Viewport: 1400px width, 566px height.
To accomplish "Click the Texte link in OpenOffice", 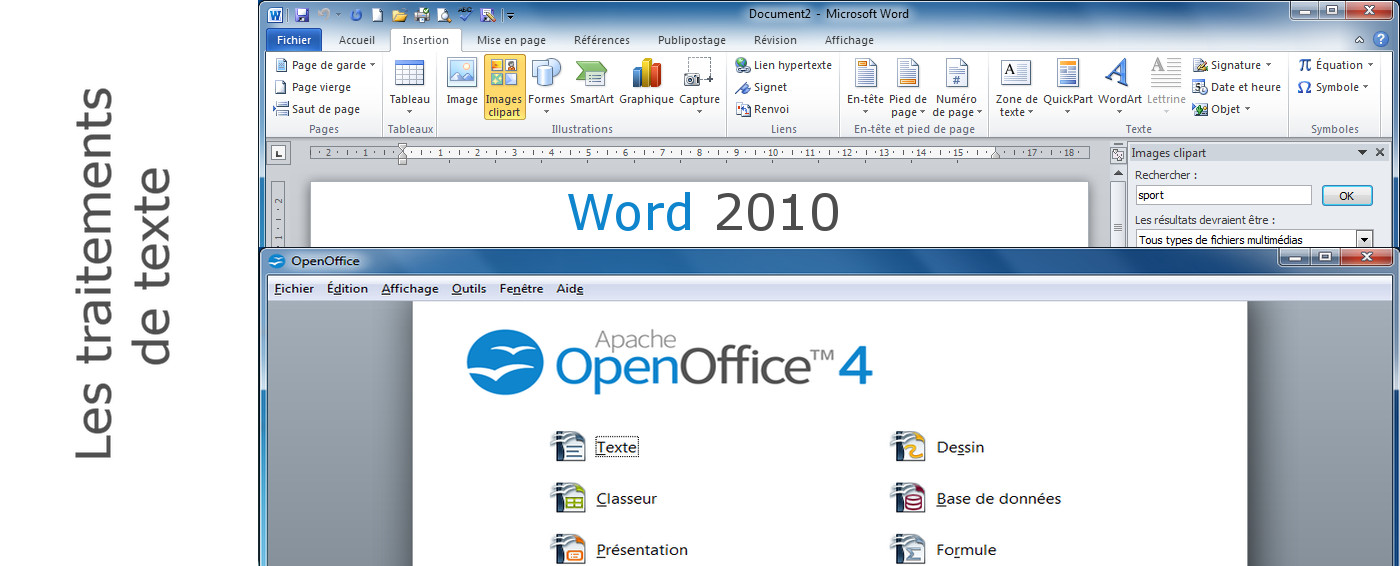I will (616, 447).
